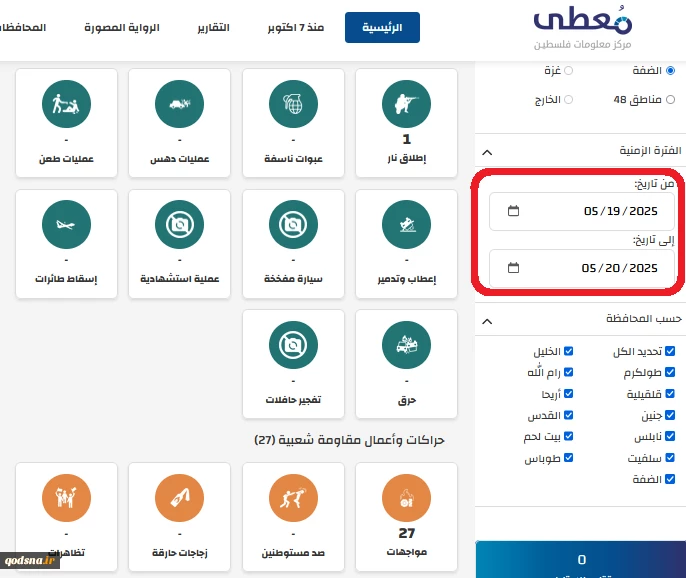Click the إسقاط طائرات aircraft downing icon
Viewport: 686px width, 578px height.
click(x=67, y=224)
